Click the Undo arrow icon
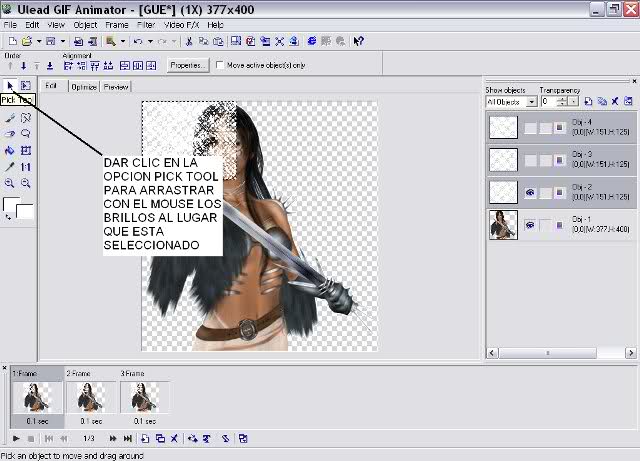Screen dimensions: 640x461 pyautogui.click(x=138, y=41)
